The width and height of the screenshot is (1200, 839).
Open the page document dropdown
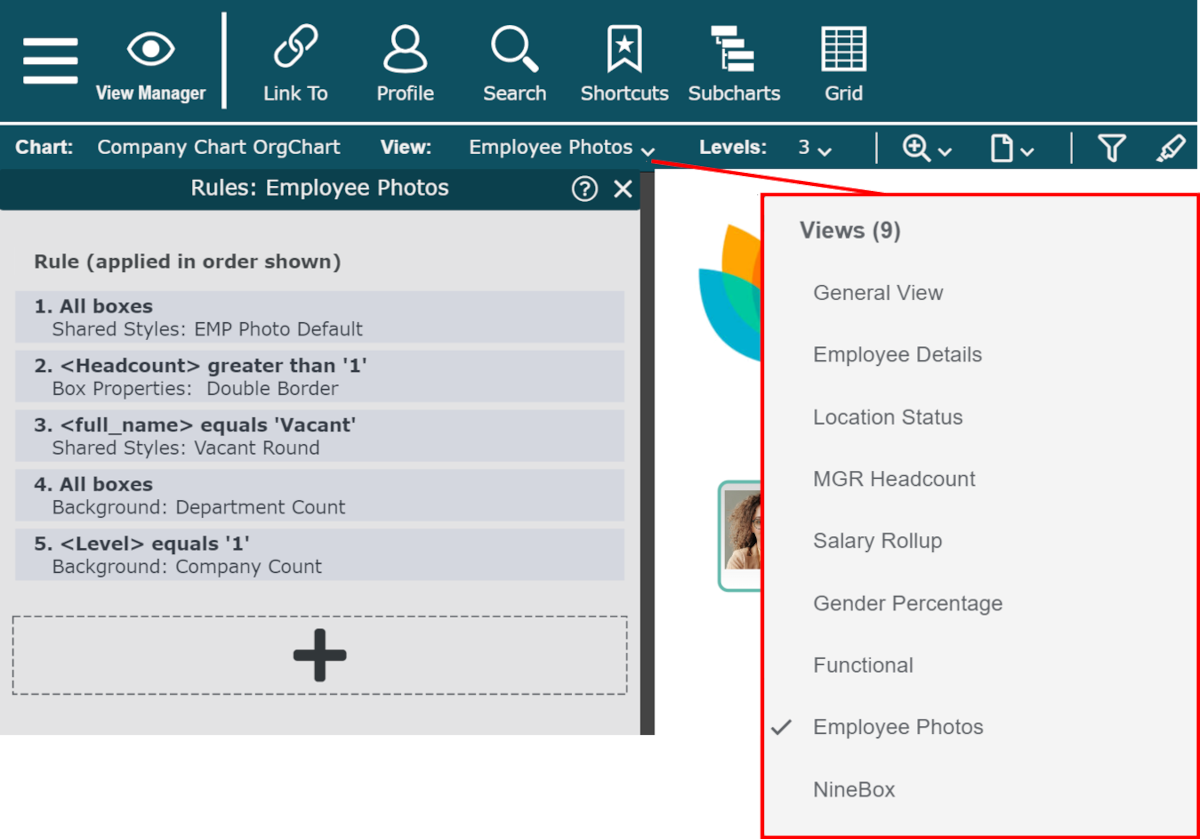pyautogui.click(x=1011, y=149)
